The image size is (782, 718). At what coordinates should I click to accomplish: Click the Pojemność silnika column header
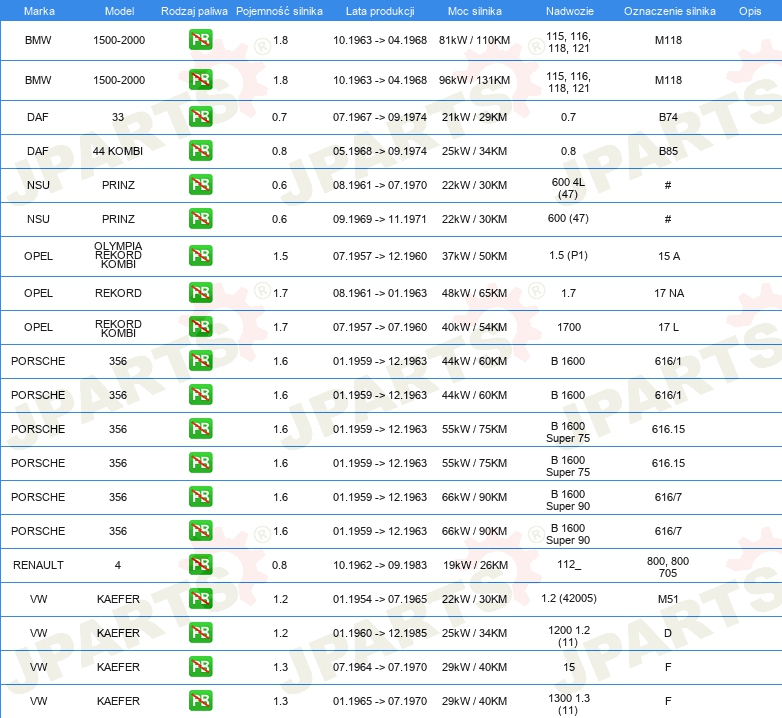point(279,11)
